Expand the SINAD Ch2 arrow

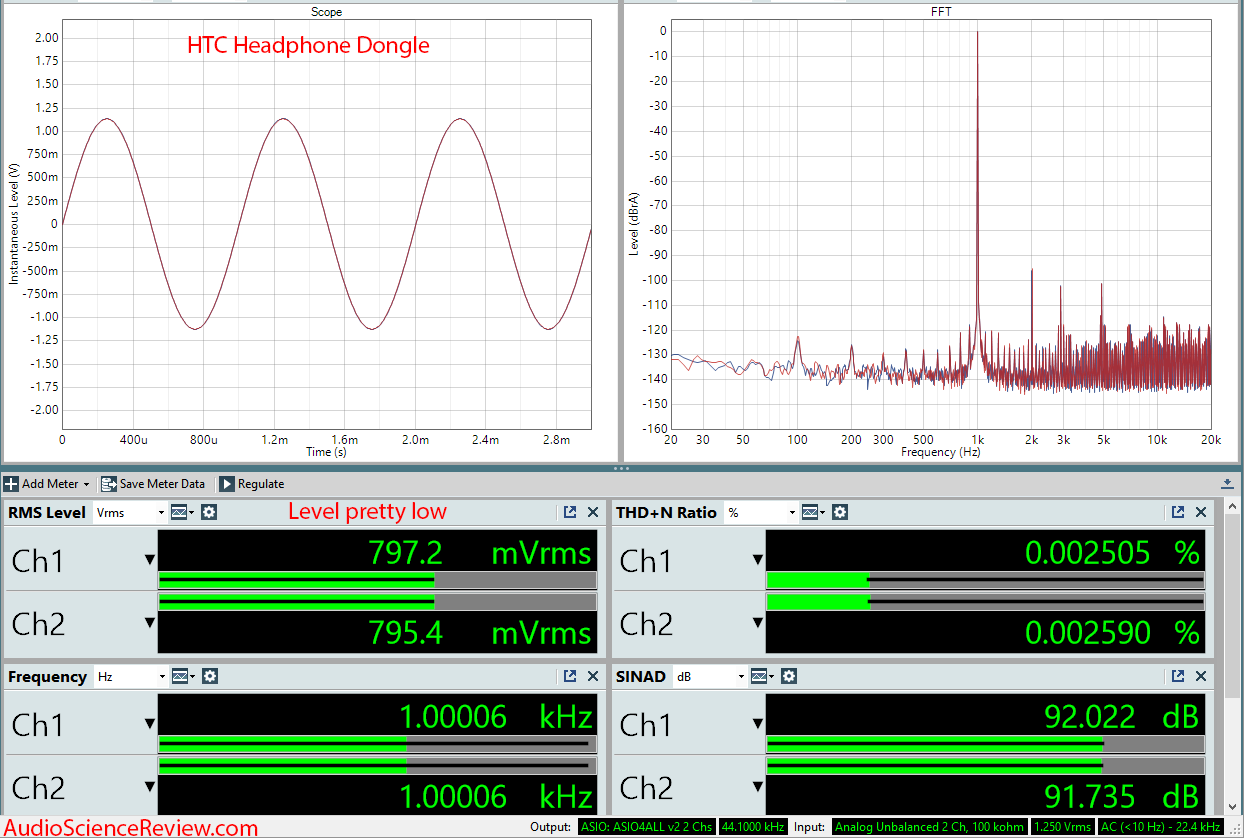[757, 787]
